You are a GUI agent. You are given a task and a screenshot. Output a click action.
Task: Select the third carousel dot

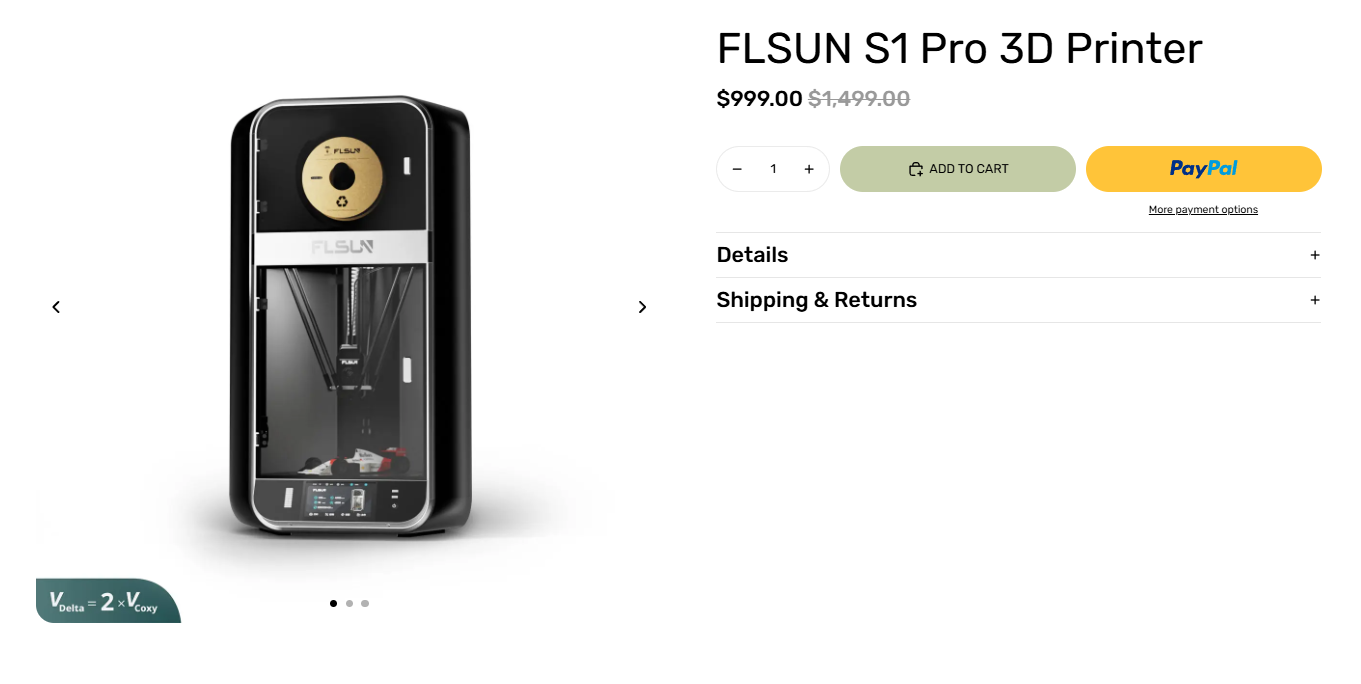[x=365, y=603]
